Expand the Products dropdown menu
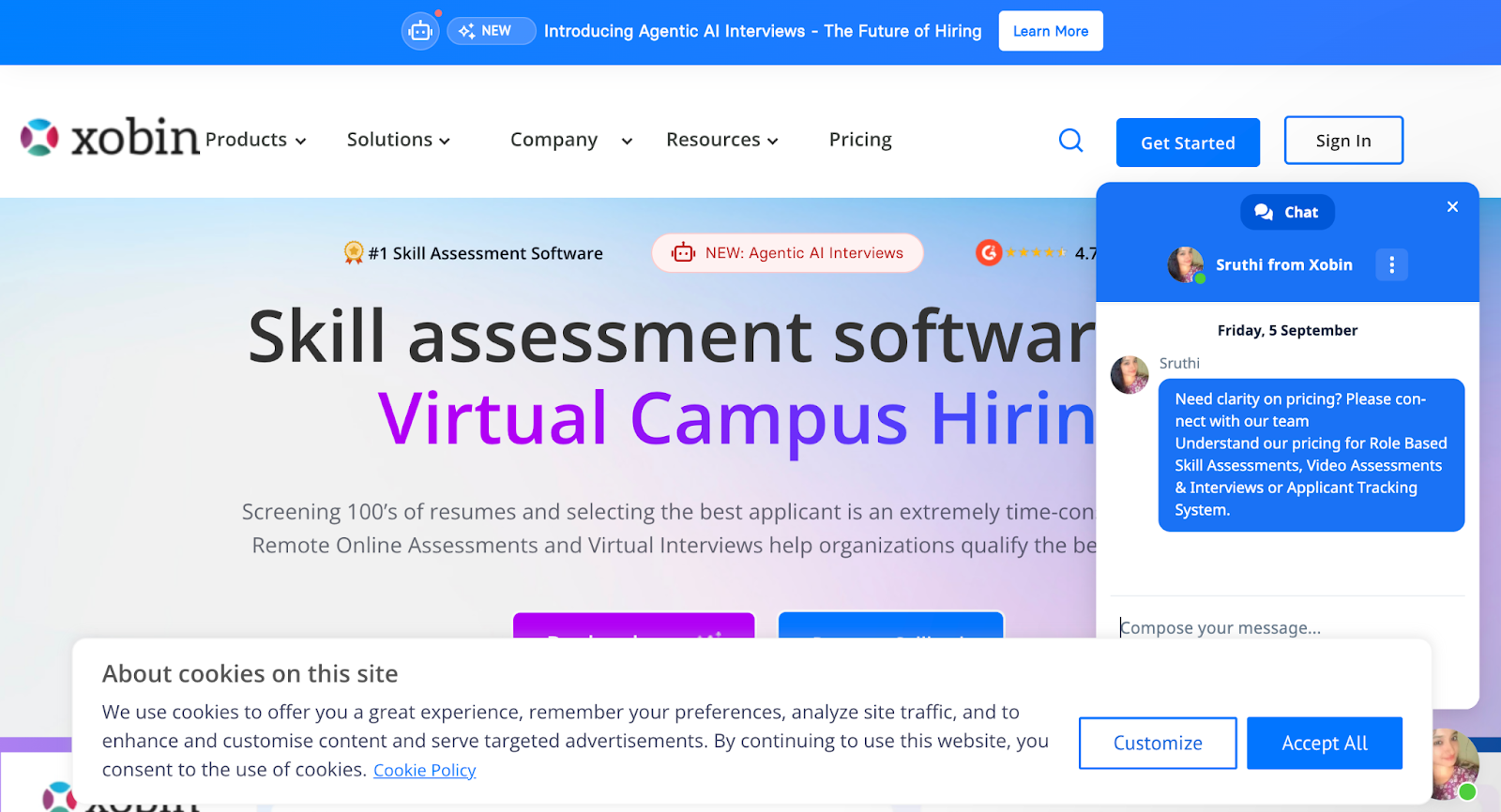This screenshot has width=1501, height=812. (256, 140)
